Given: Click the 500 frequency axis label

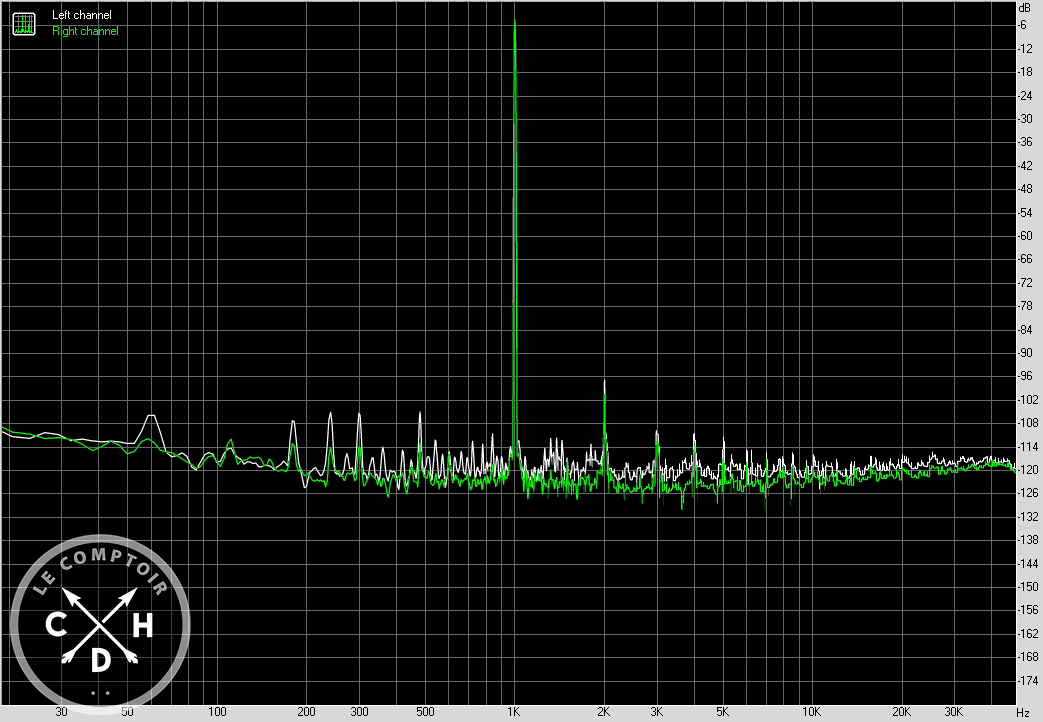Looking at the screenshot, I should click(424, 712).
